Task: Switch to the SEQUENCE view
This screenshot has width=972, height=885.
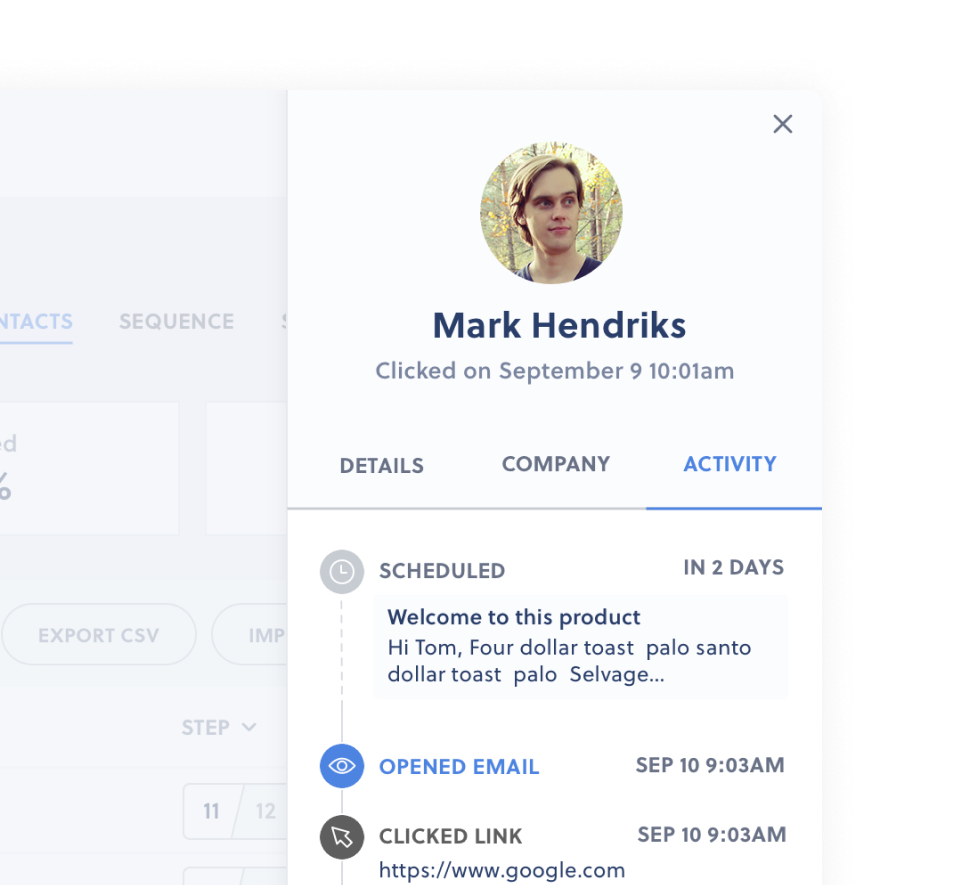Action: [x=176, y=321]
